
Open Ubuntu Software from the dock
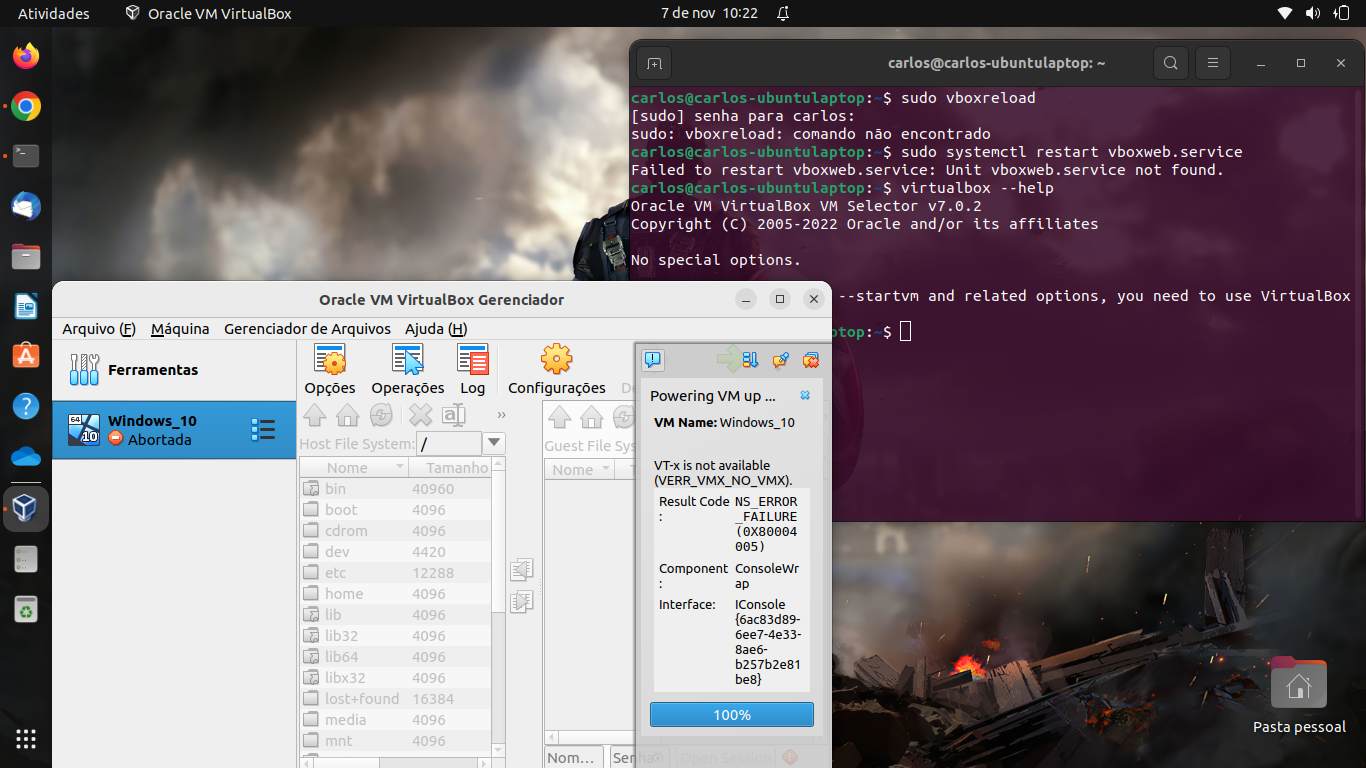coord(26,356)
